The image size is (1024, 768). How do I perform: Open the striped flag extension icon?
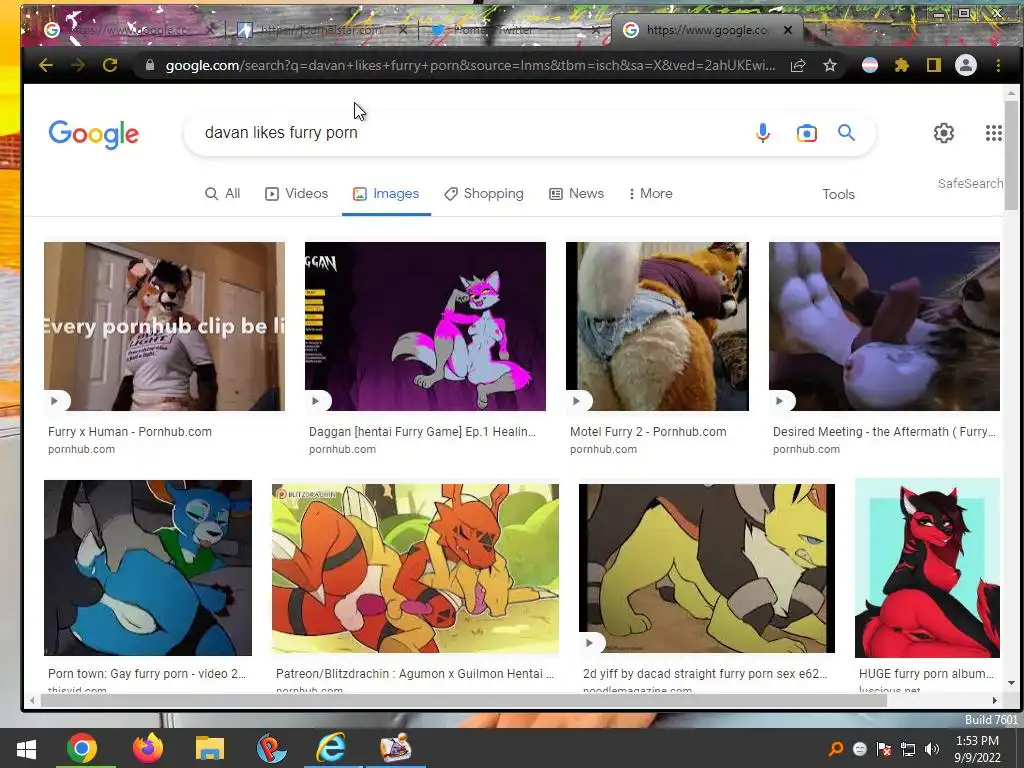[870, 65]
